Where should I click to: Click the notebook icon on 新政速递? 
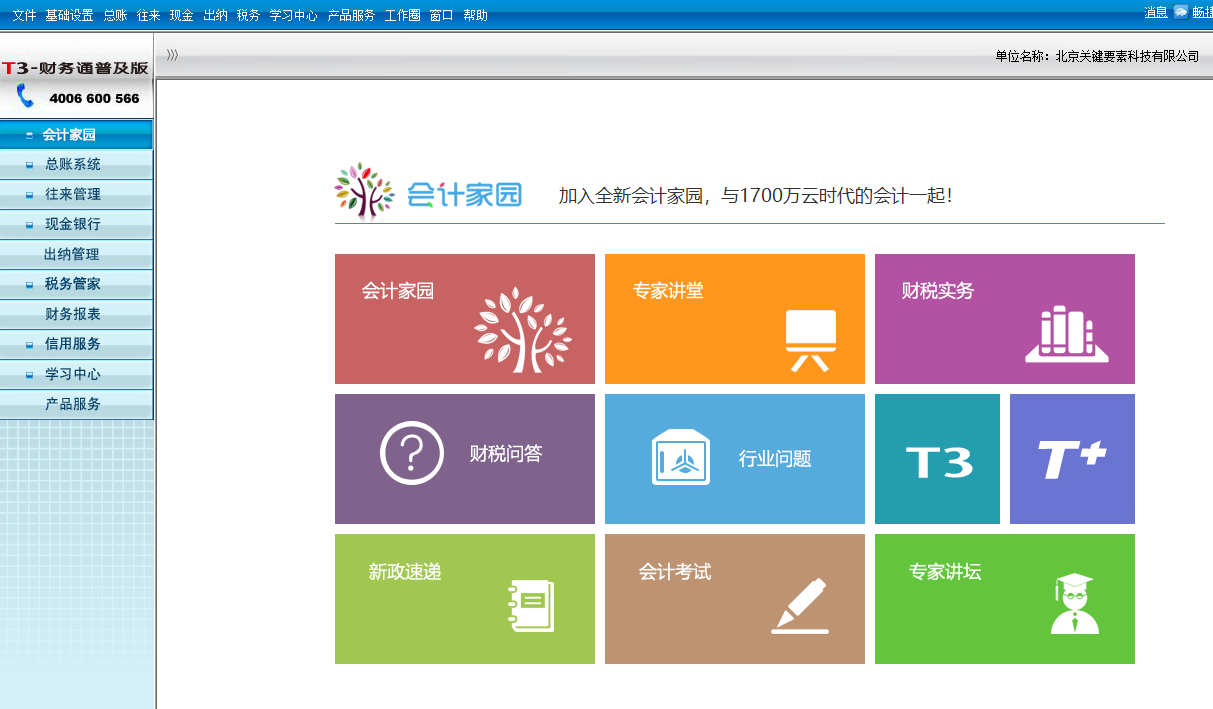(x=531, y=606)
